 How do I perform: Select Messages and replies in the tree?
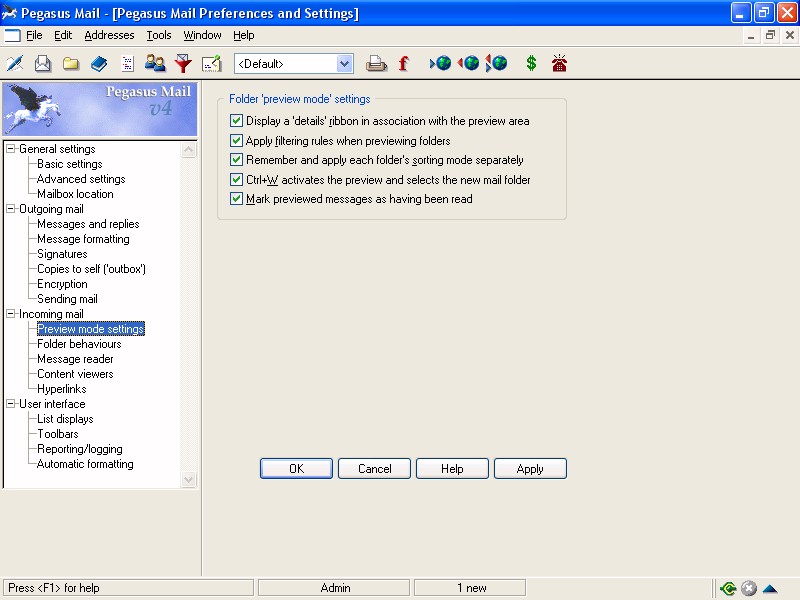(x=88, y=224)
